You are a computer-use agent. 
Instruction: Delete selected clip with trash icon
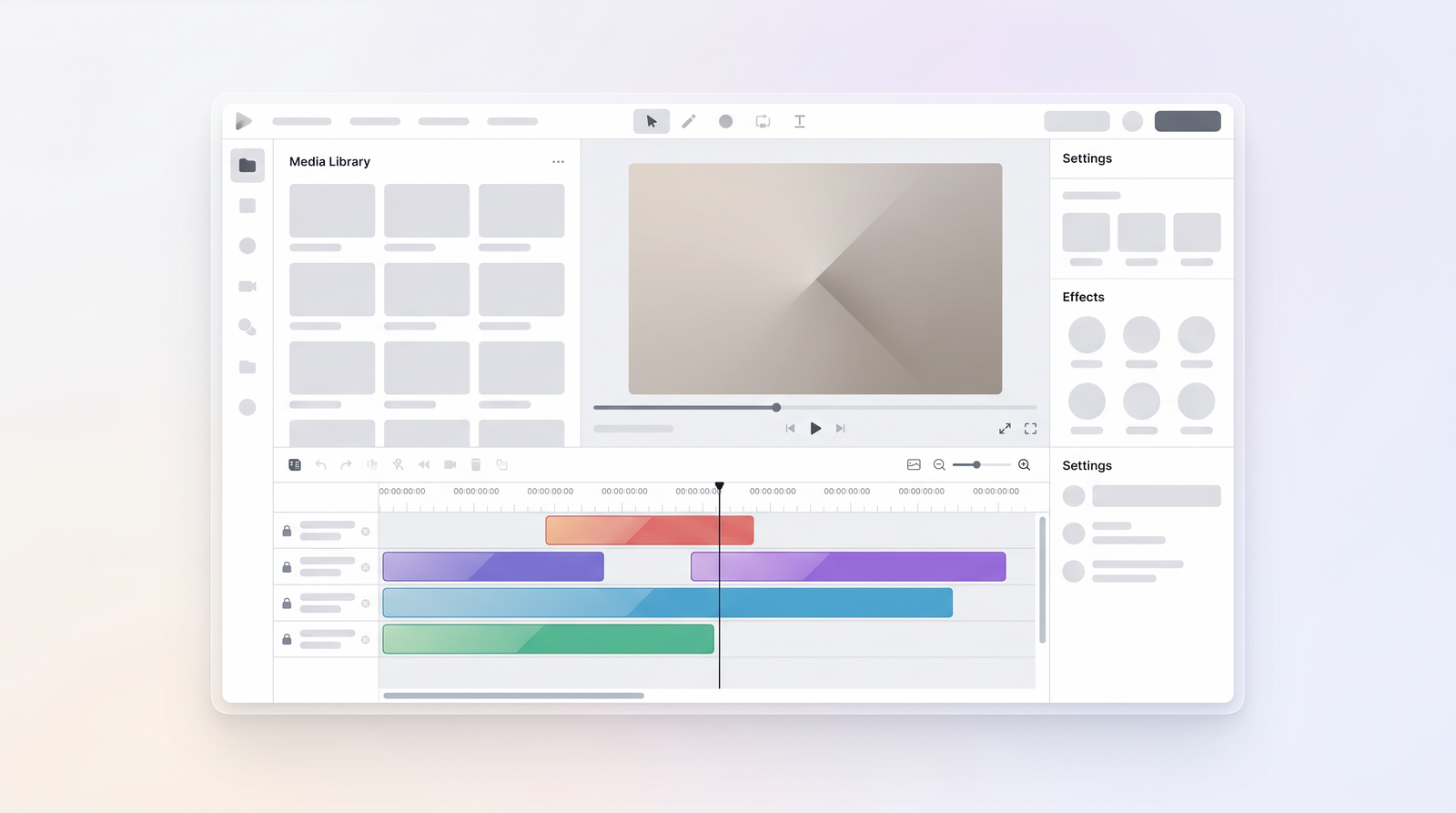(476, 464)
